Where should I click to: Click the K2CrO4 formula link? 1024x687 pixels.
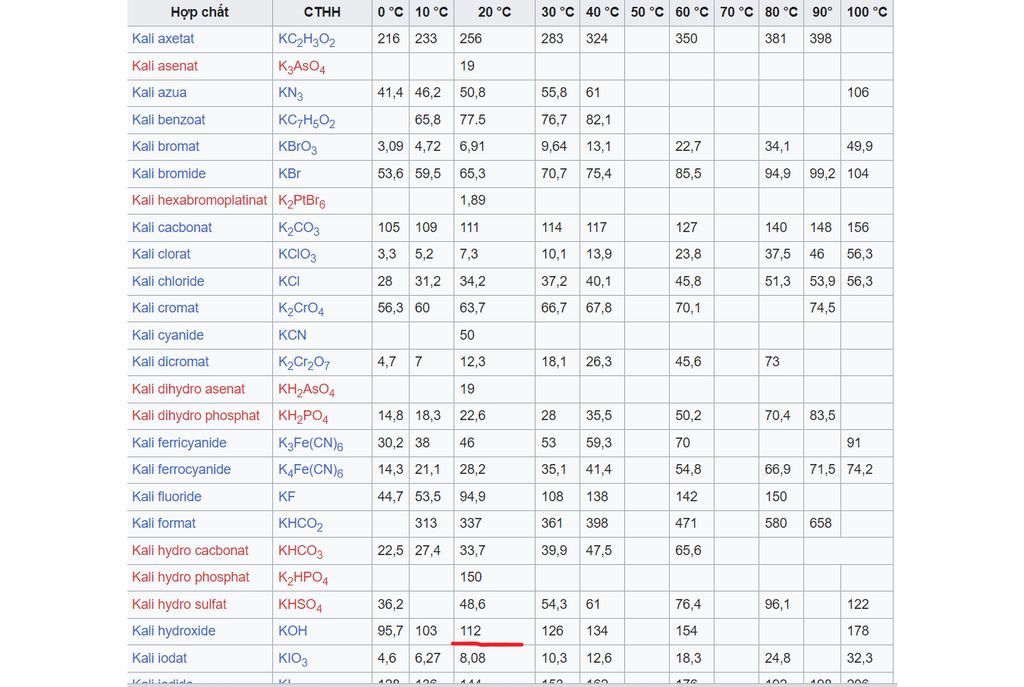[x=301, y=310]
